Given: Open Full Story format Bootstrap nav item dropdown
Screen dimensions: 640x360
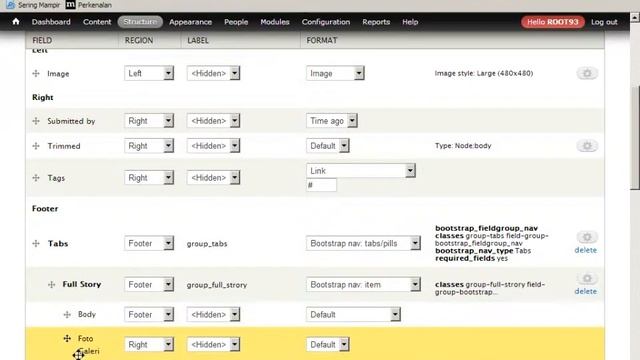Looking at the screenshot, I should 363,284.
